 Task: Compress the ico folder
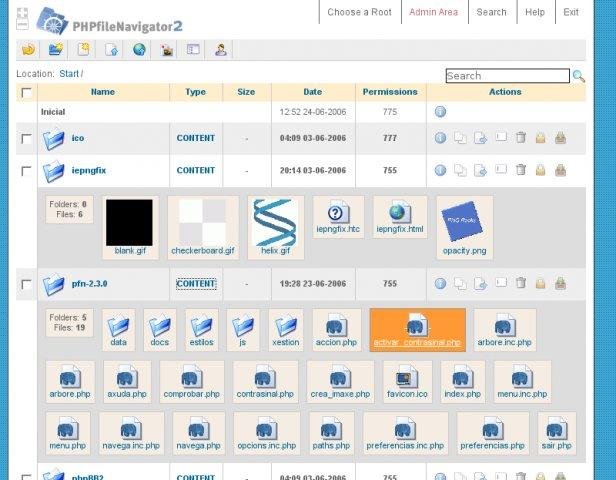[561, 138]
